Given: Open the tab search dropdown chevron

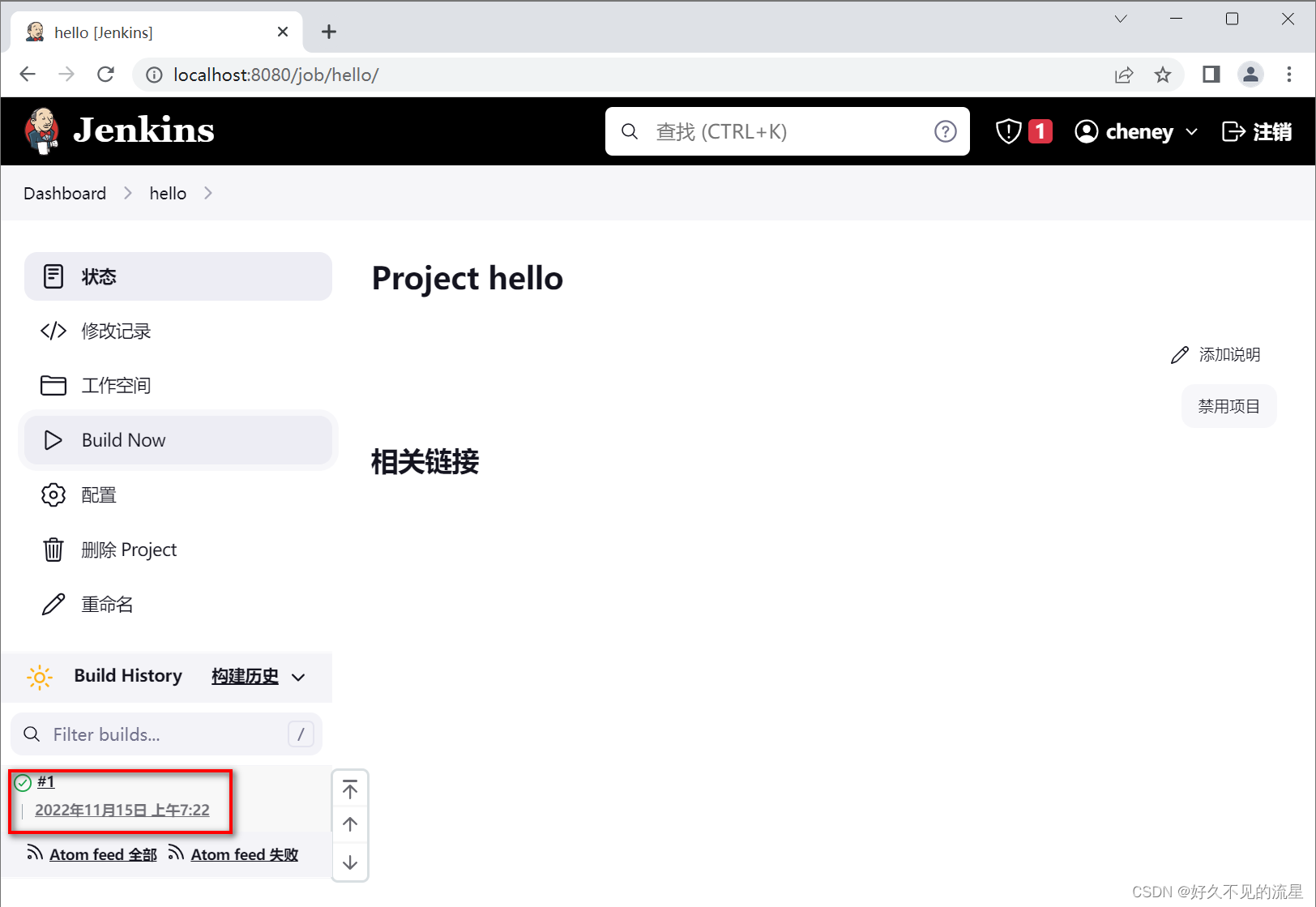Looking at the screenshot, I should (1121, 19).
